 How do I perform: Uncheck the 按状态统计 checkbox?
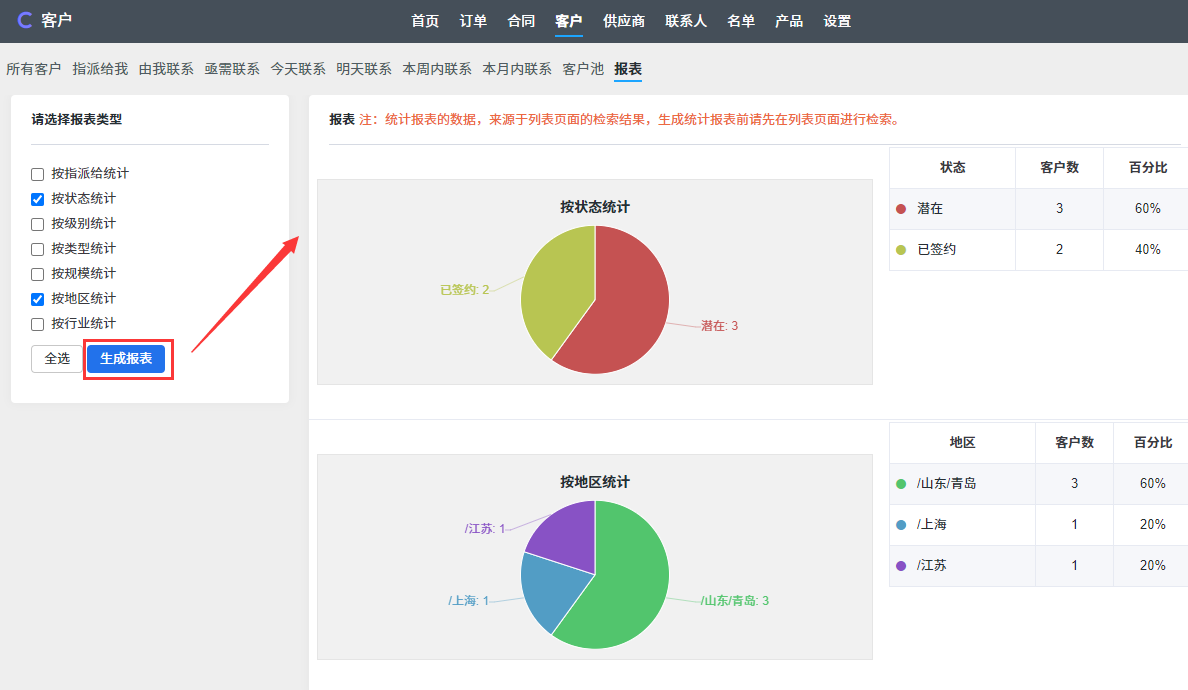(38, 199)
